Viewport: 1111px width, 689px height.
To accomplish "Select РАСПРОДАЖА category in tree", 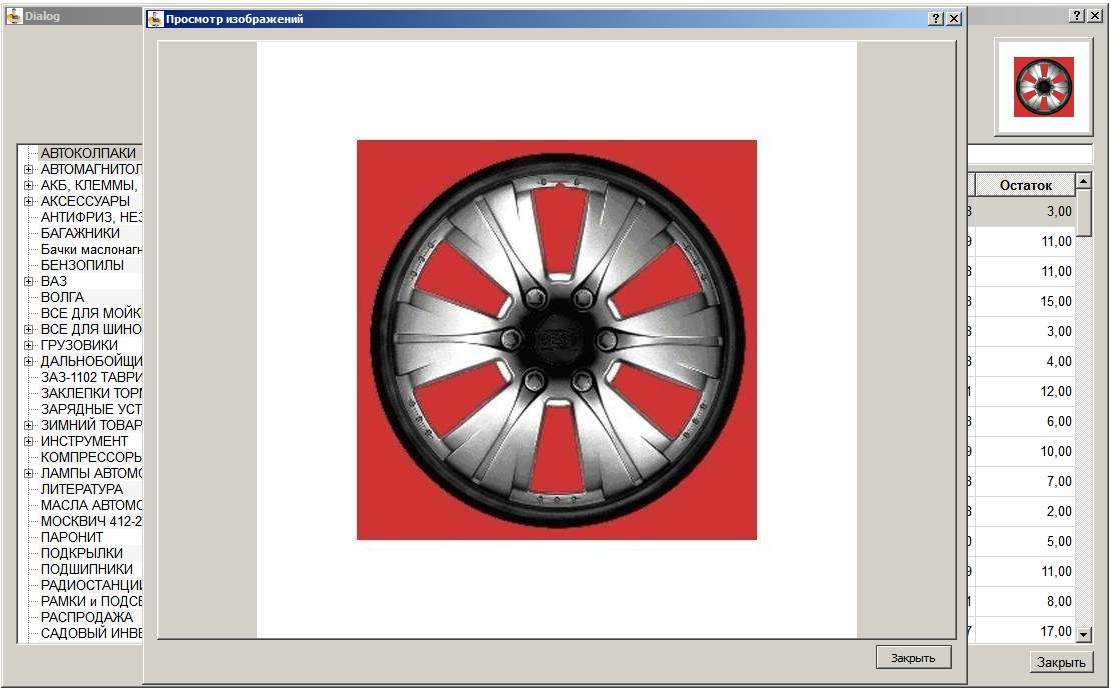I will click(x=86, y=617).
